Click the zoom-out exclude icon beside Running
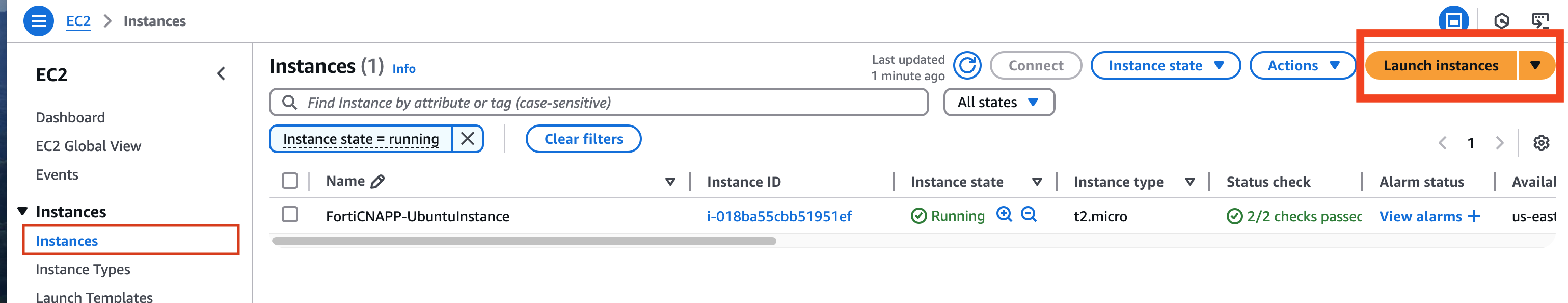The image size is (1568, 303). tap(1029, 215)
